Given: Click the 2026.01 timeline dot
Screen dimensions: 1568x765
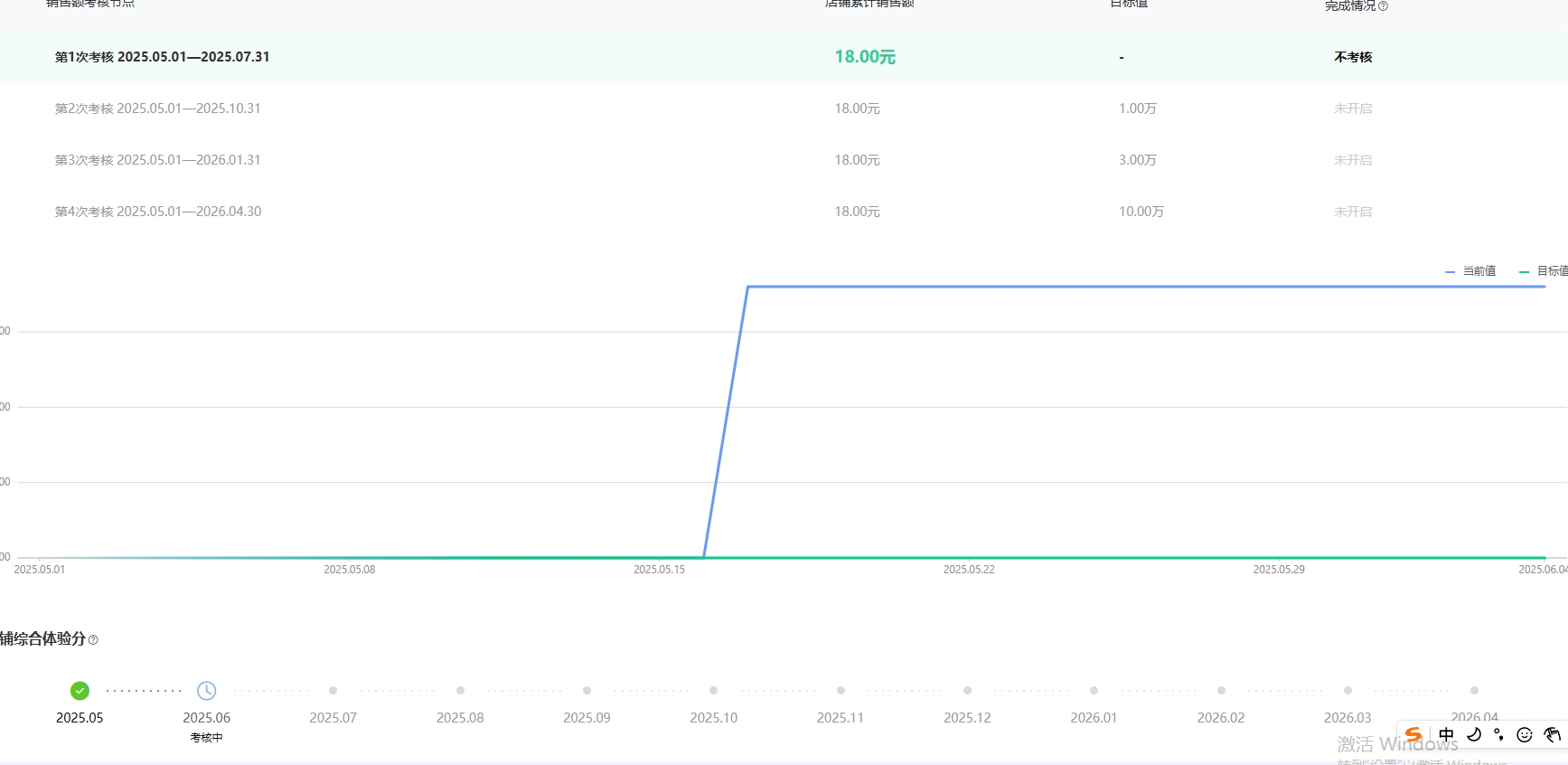Looking at the screenshot, I should (x=1094, y=691).
